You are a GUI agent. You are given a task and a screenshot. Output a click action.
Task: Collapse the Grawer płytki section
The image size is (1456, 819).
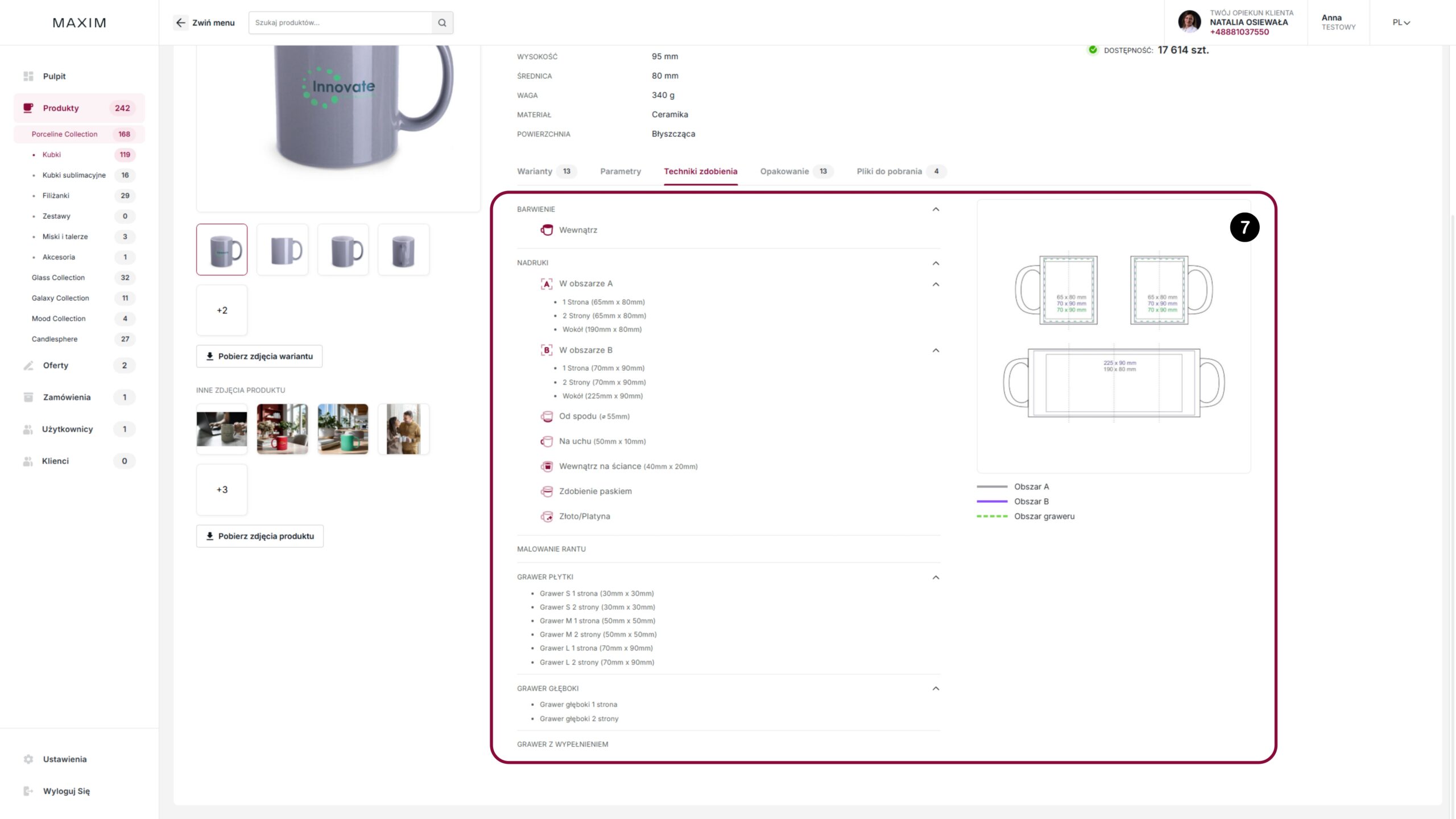pyautogui.click(x=936, y=577)
